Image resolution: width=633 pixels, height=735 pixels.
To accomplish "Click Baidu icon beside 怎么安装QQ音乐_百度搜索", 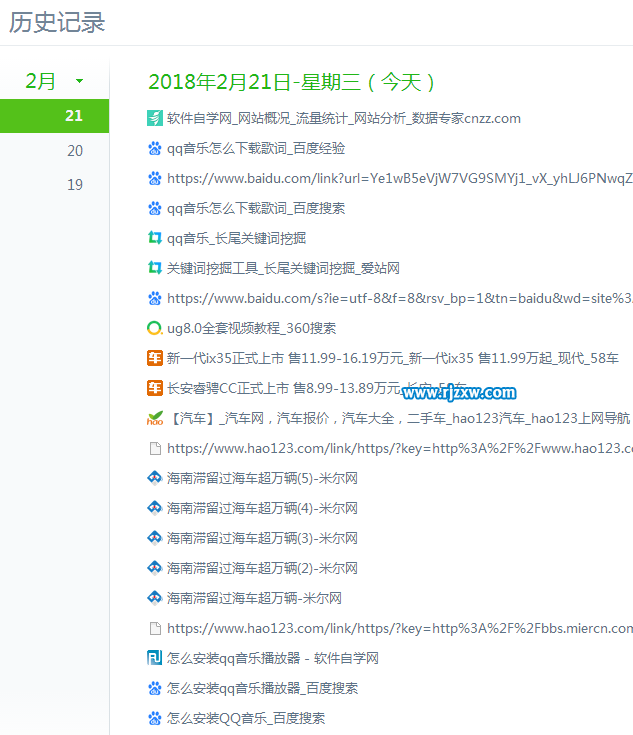I will tap(155, 718).
